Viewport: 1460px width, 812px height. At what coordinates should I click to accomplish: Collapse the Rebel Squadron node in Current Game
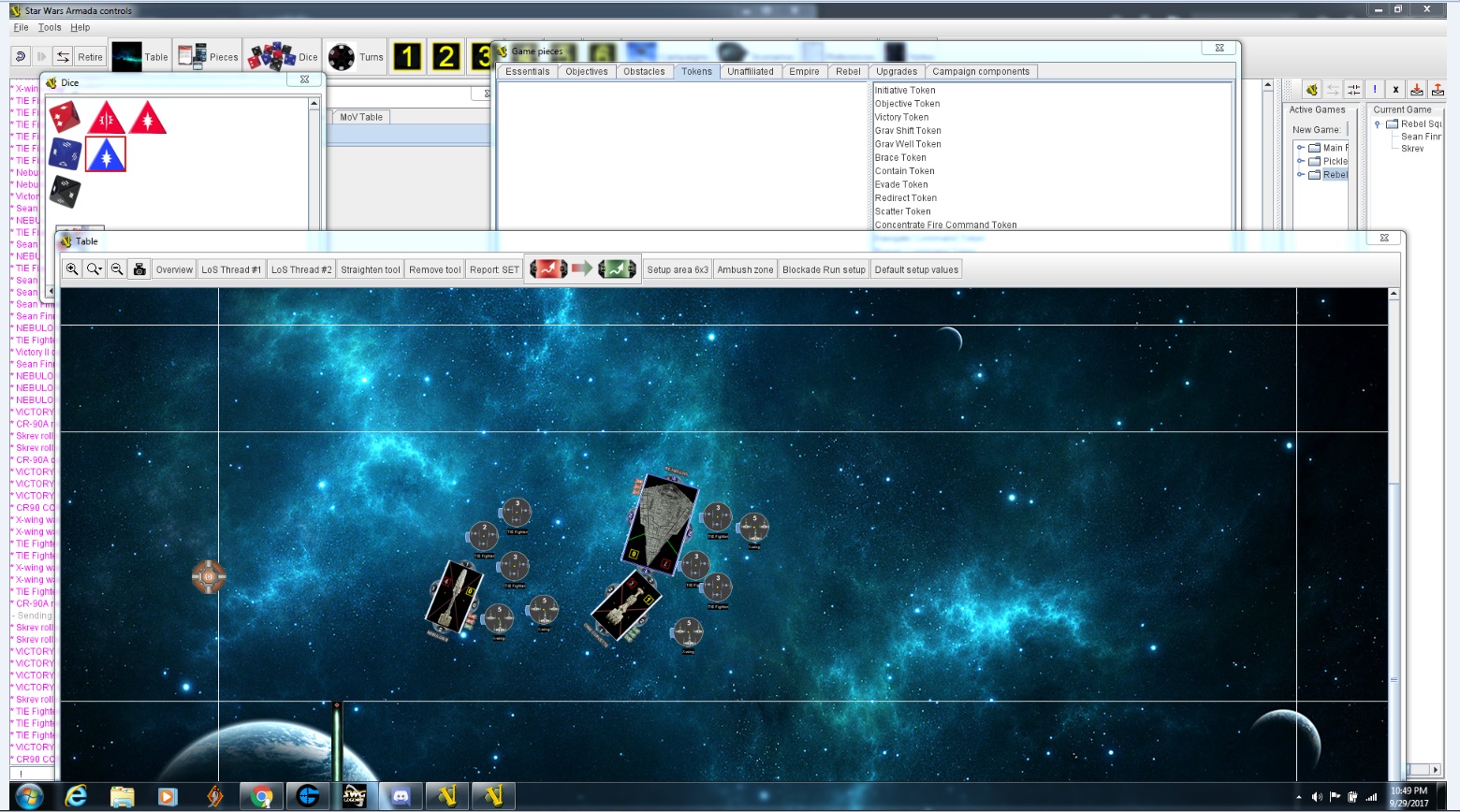coord(1377,123)
